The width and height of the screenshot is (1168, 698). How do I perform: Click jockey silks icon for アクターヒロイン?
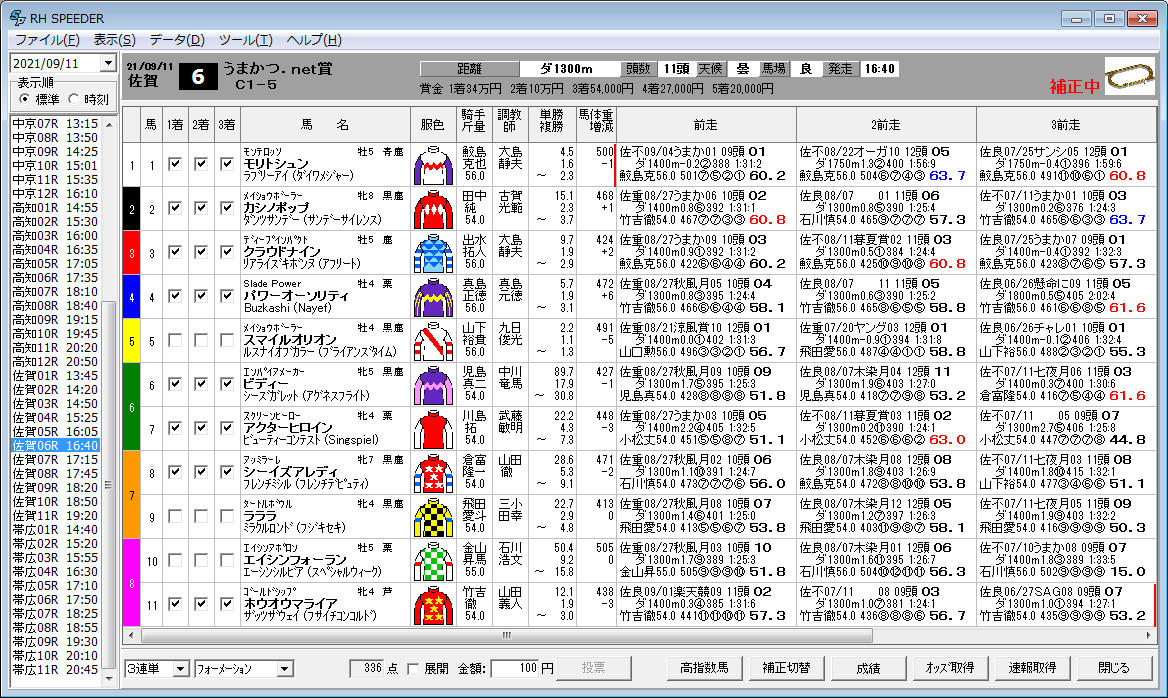pyautogui.click(x=433, y=429)
